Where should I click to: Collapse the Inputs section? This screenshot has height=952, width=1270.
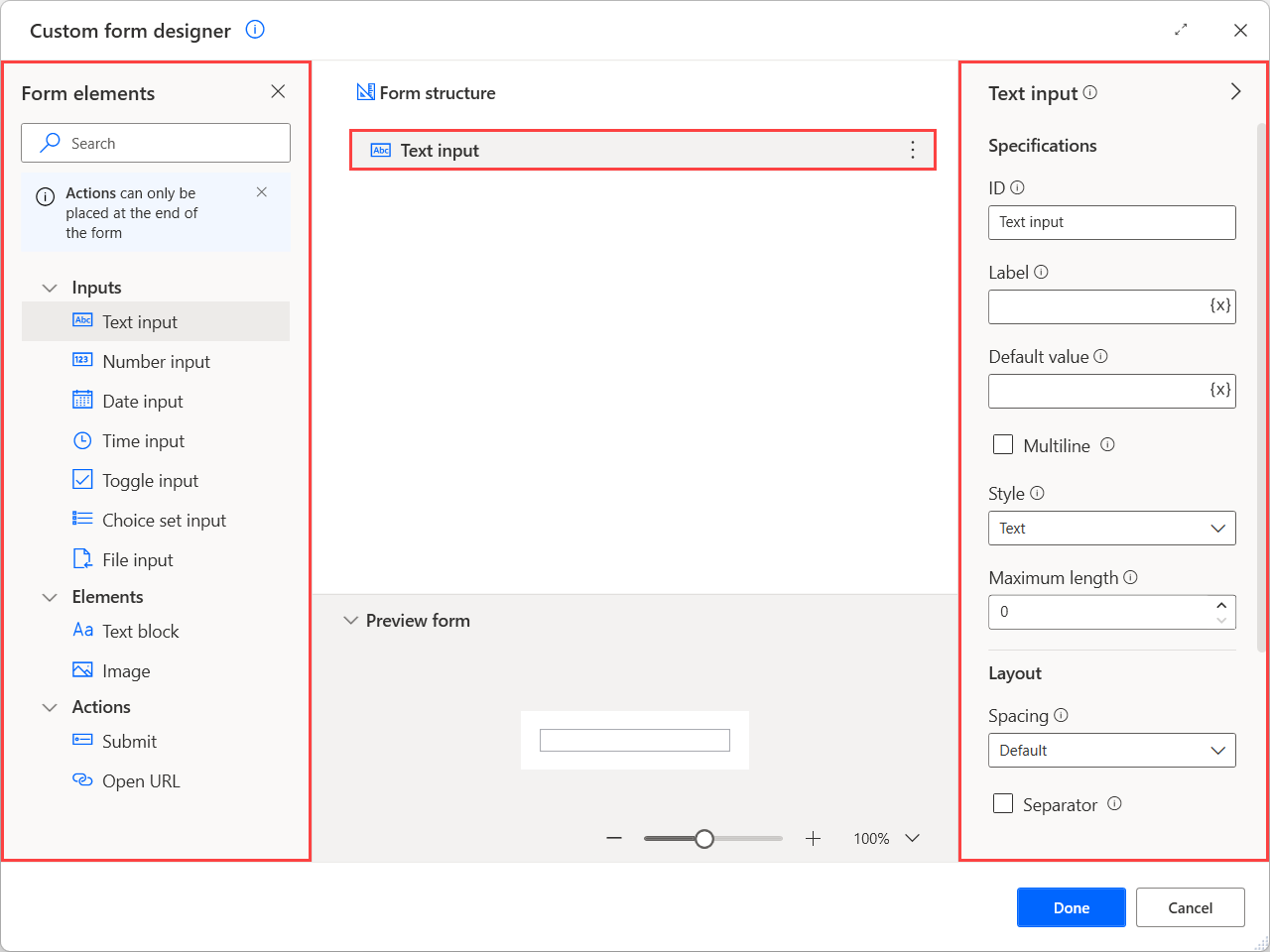click(x=50, y=287)
